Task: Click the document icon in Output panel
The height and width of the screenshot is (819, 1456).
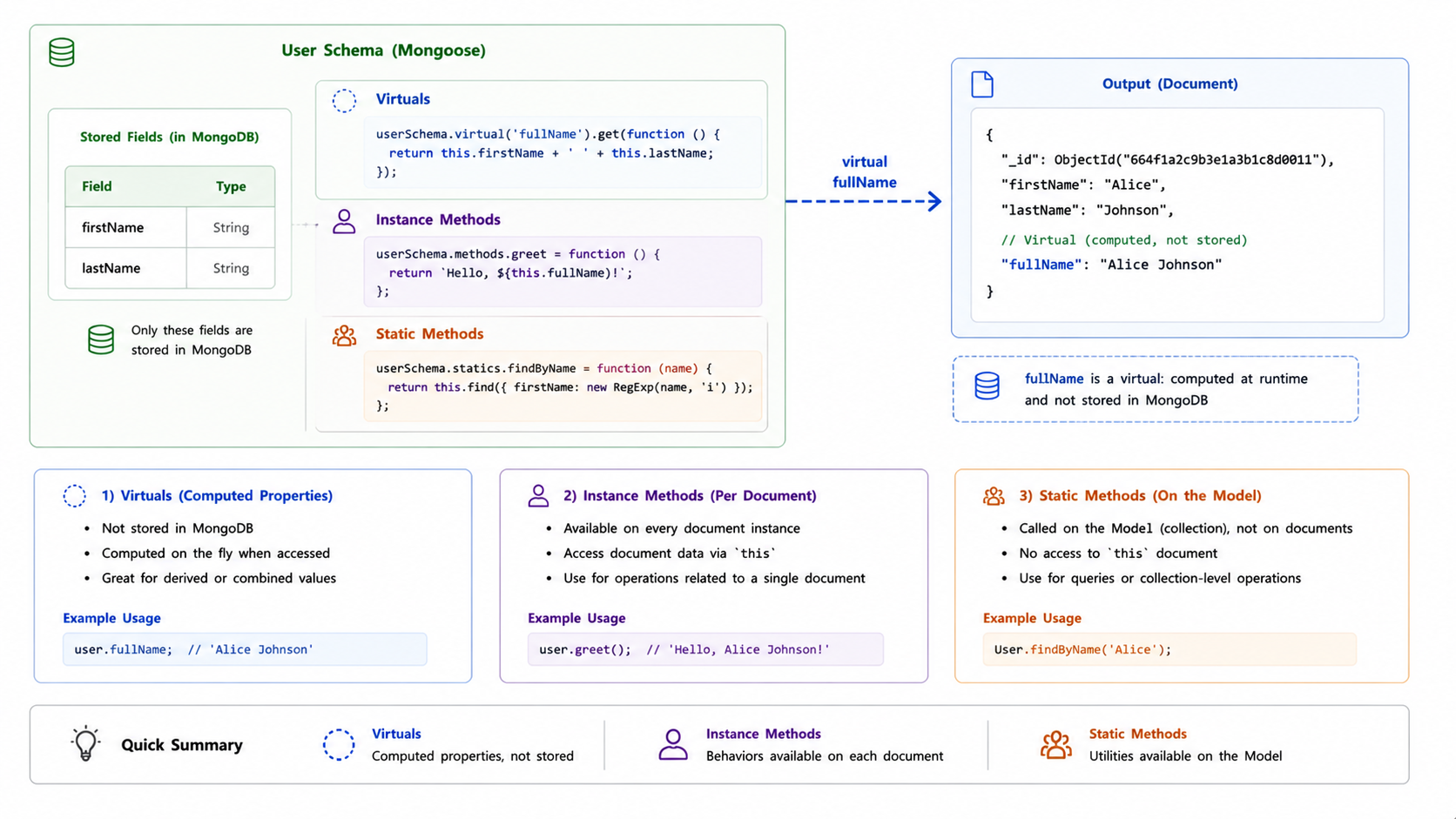Action: tap(982, 84)
